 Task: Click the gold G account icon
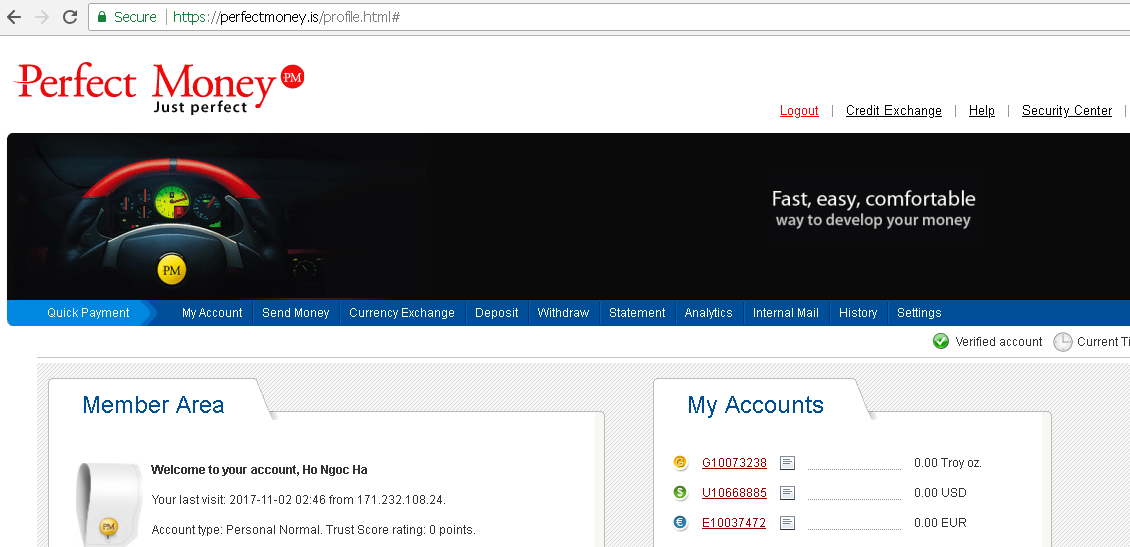680,463
